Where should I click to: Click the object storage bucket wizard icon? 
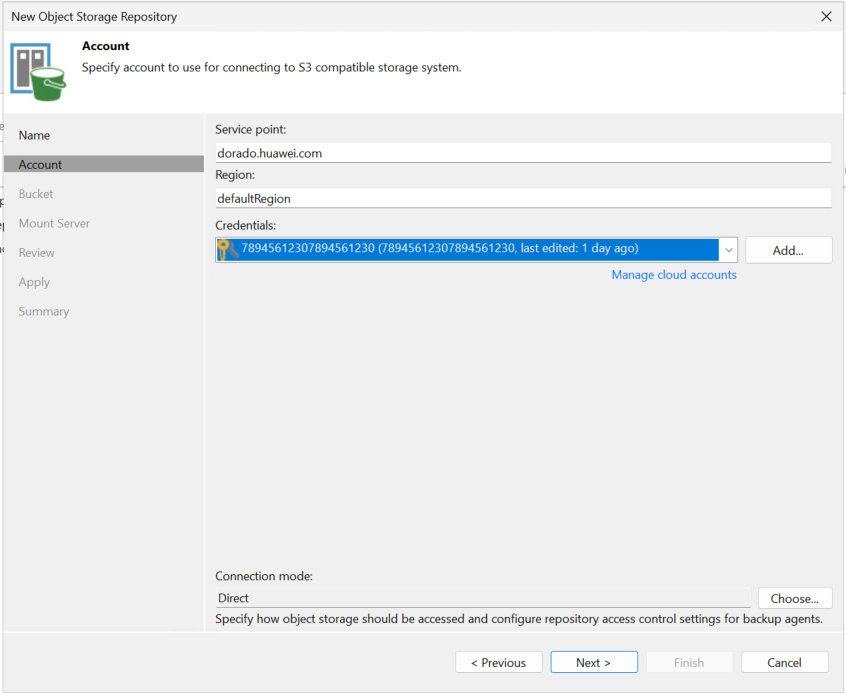pyautogui.click(x=38, y=72)
